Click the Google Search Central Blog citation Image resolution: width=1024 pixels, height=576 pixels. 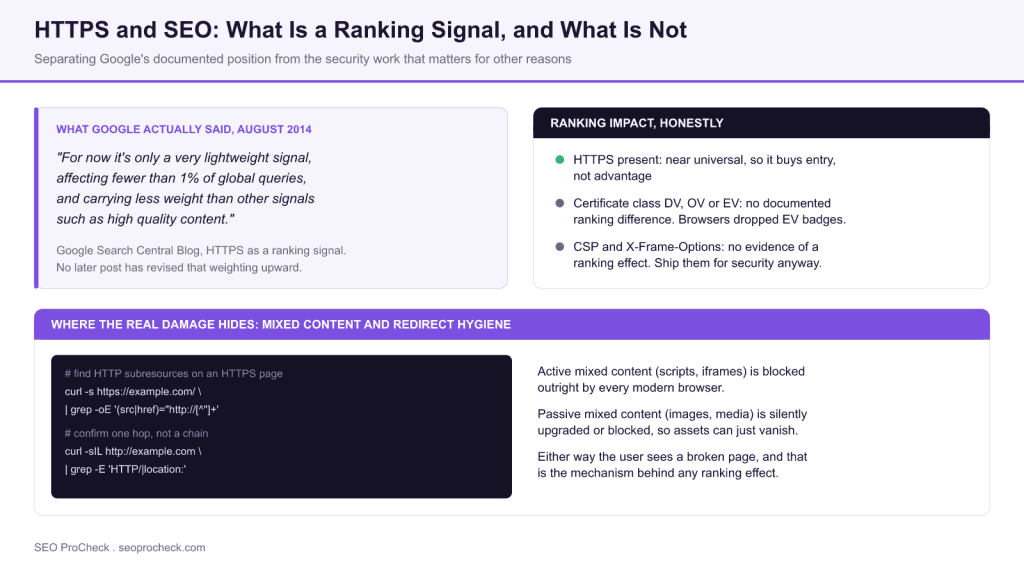tap(201, 259)
